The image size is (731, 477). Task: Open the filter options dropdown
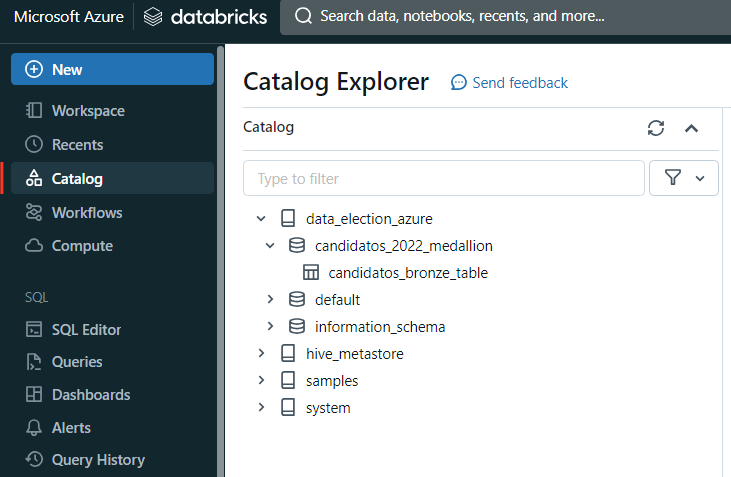(684, 178)
